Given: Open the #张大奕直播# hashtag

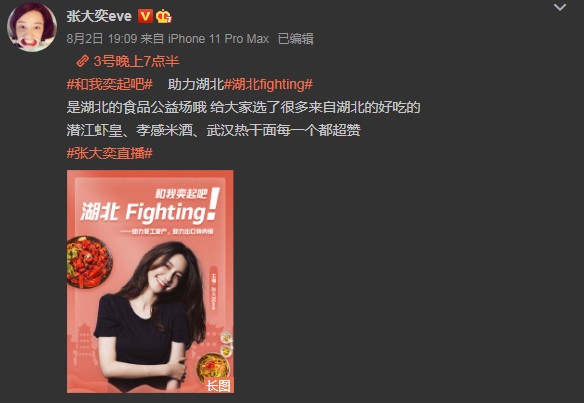Looking at the screenshot, I should [x=110, y=153].
